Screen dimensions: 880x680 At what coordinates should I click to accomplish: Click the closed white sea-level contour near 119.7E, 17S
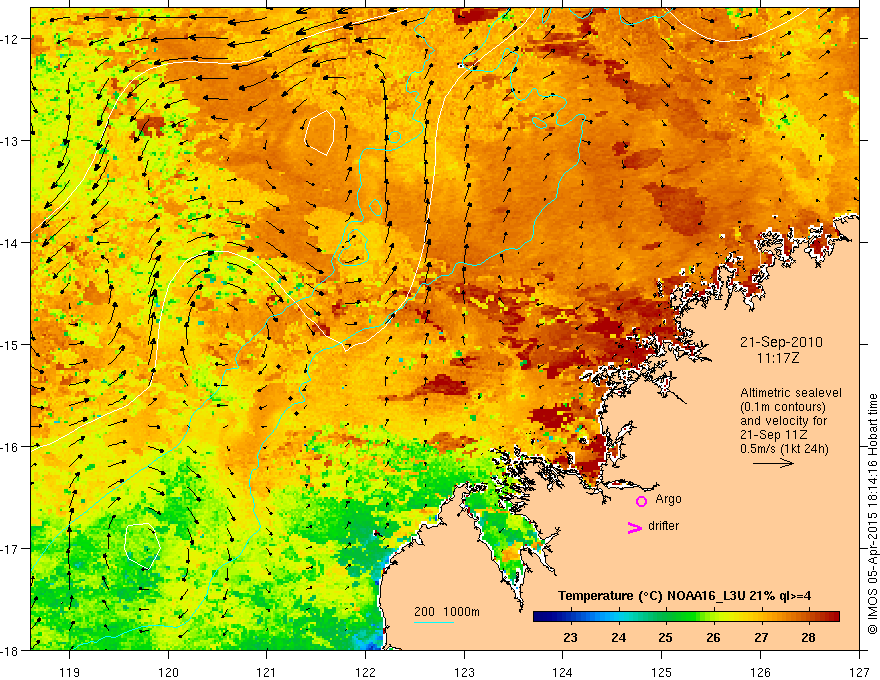click(x=142, y=546)
